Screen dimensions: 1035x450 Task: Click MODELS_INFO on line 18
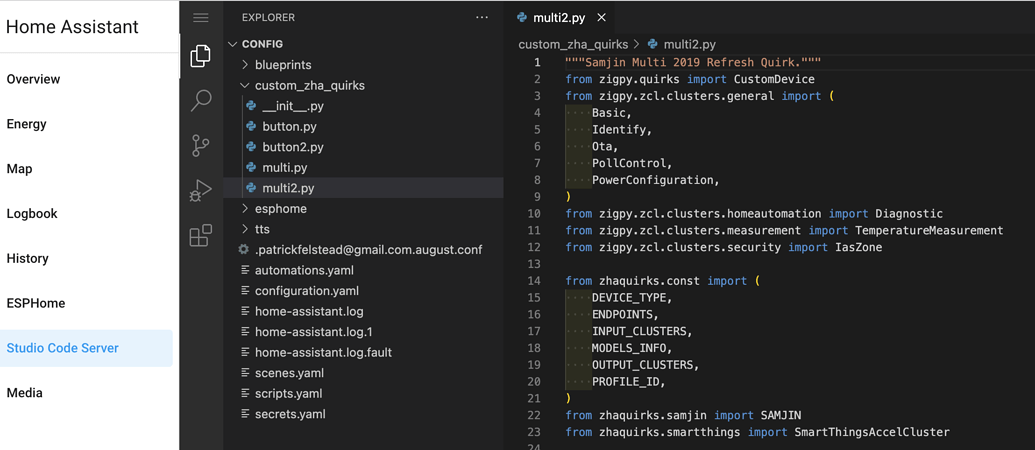click(x=631, y=348)
